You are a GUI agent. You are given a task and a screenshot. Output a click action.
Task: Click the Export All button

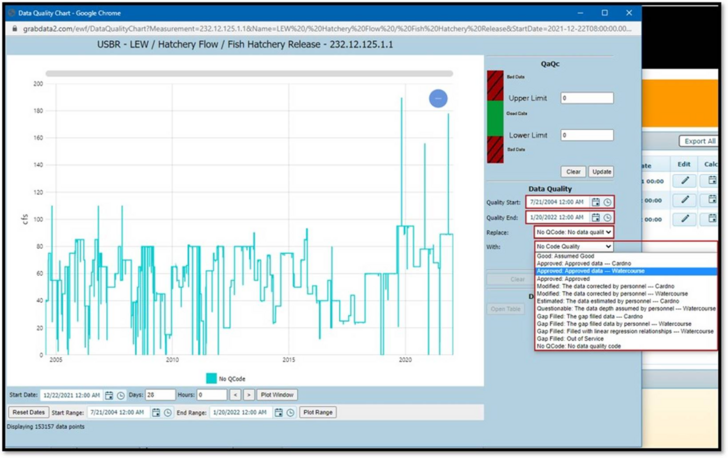pyautogui.click(x=698, y=141)
